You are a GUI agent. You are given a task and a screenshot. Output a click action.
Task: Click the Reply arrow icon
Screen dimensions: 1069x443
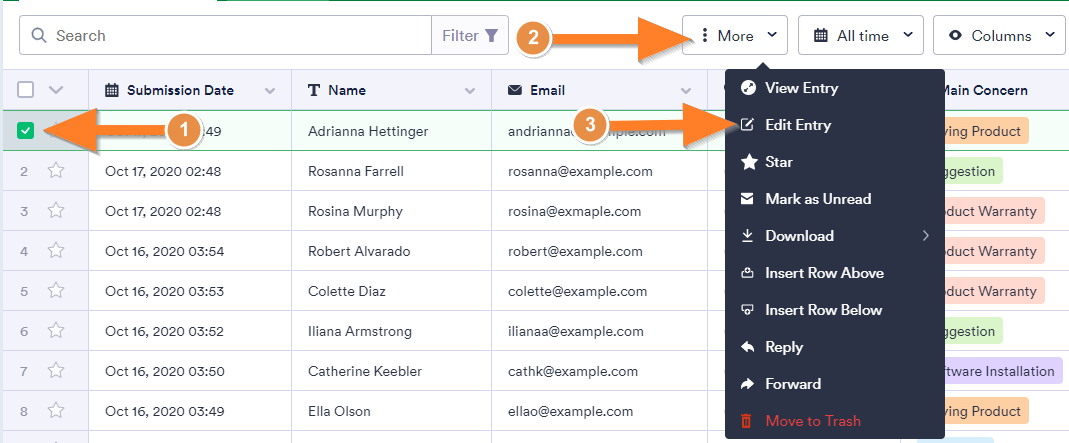tap(747, 347)
